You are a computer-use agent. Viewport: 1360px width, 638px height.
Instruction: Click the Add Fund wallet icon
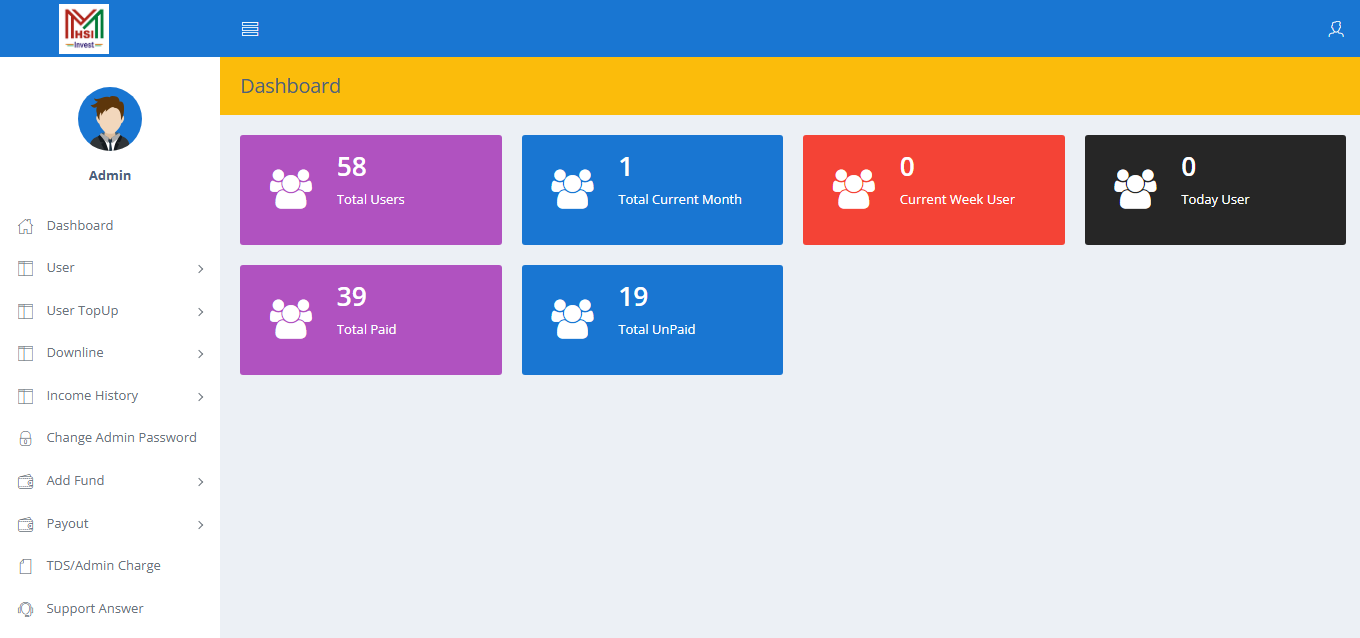click(x=26, y=481)
